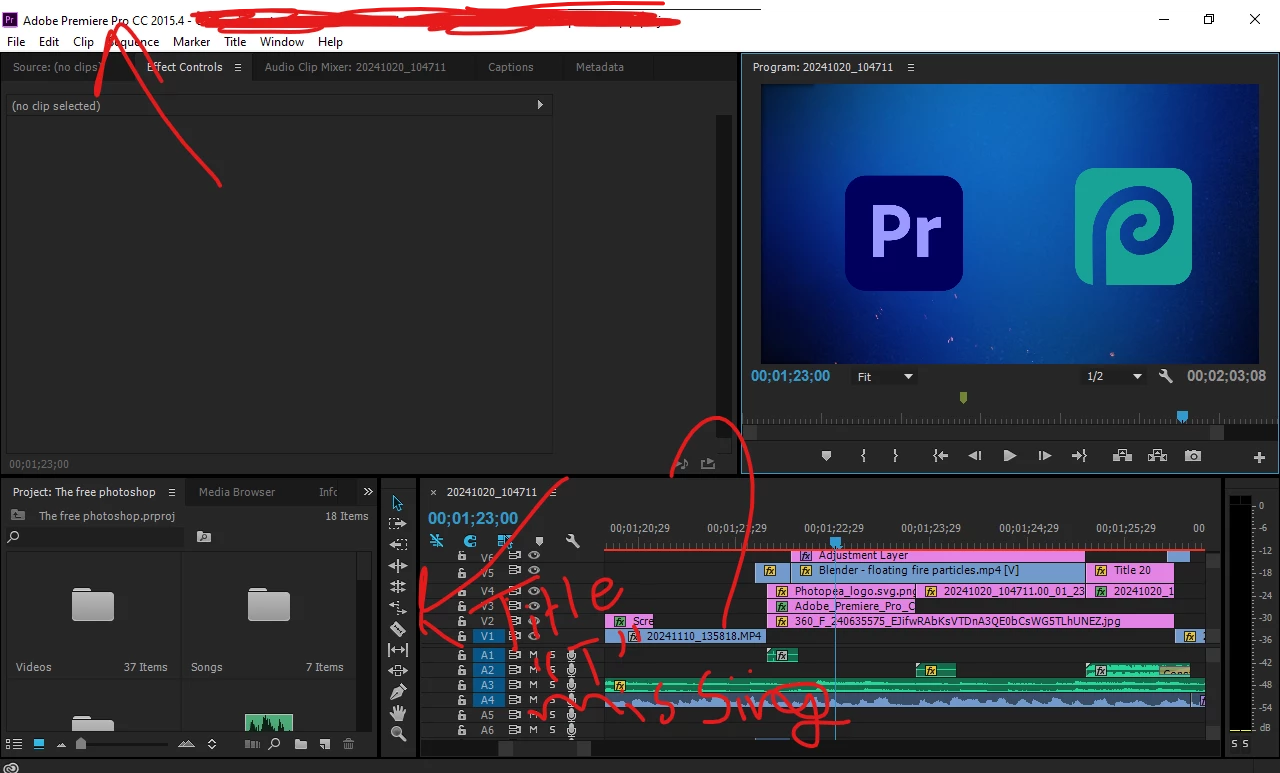The height and width of the screenshot is (773, 1280).
Task: Toggle V4 track eye icon
Action: (x=534, y=591)
